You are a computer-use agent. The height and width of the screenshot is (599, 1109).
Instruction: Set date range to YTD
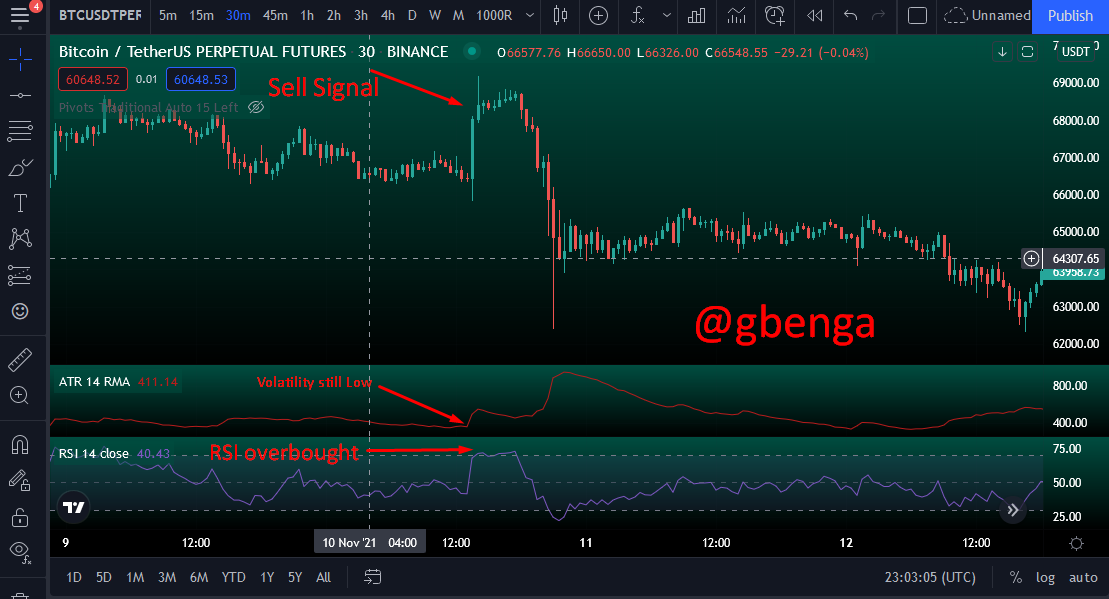coord(233,577)
